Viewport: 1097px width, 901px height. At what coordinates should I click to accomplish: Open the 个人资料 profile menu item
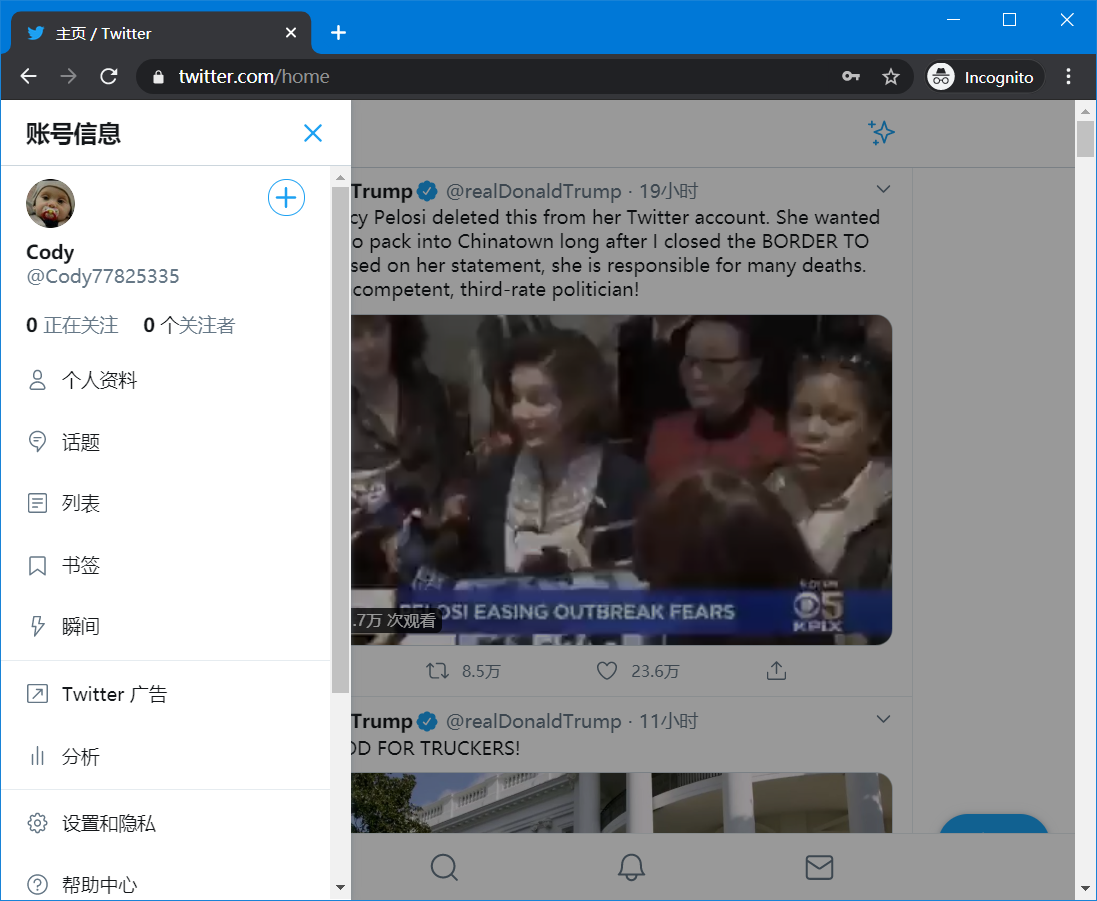[166, 381]
